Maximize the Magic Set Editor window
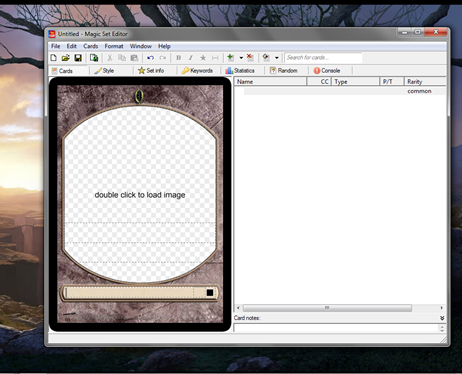 click(417, 32)
